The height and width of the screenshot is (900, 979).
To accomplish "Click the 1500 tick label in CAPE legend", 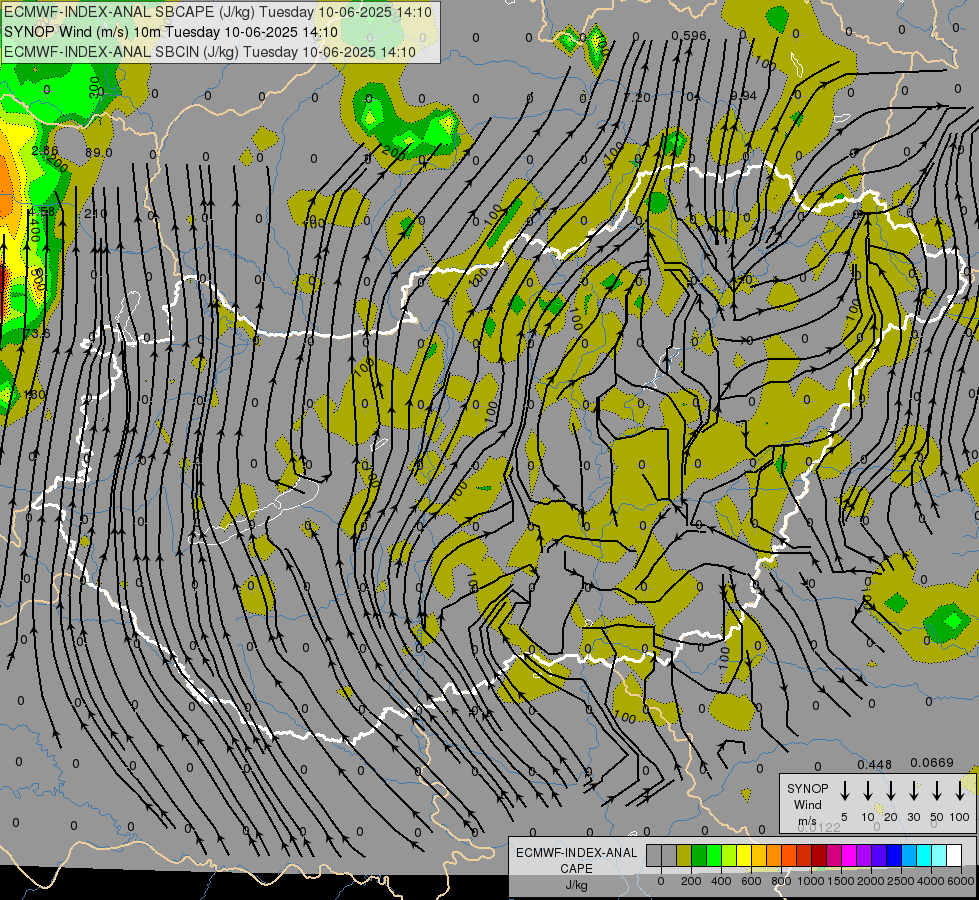I will [x=841, y=881].
